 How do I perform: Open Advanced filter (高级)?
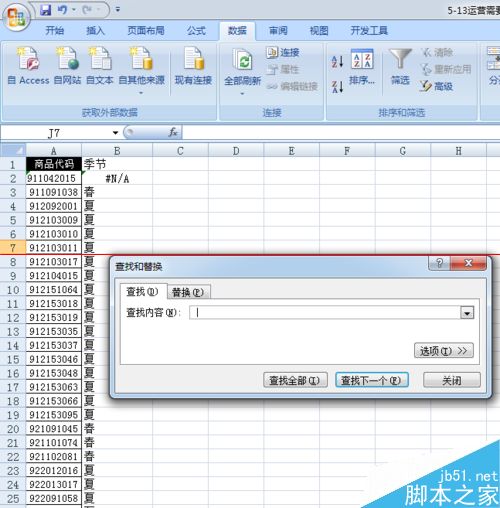(x=436, y=86)
